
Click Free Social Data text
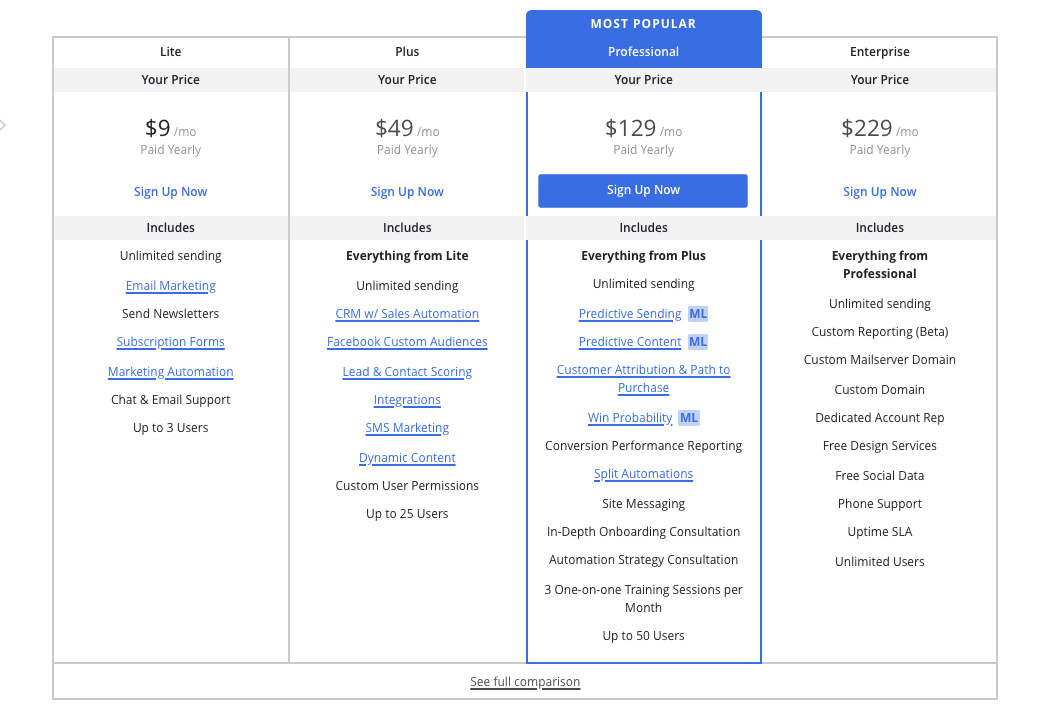[880, 476]
